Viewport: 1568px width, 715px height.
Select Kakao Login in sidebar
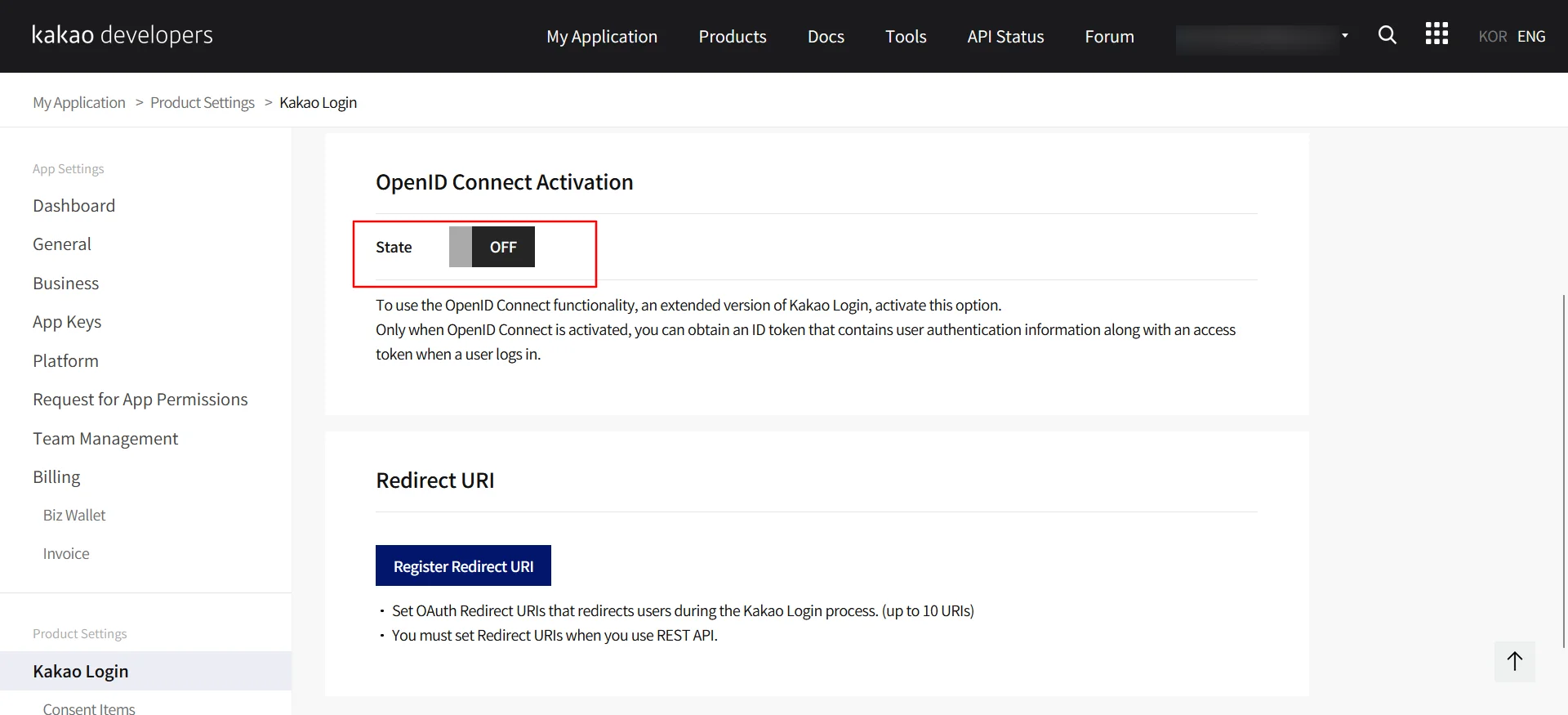[x=145, y=671]
